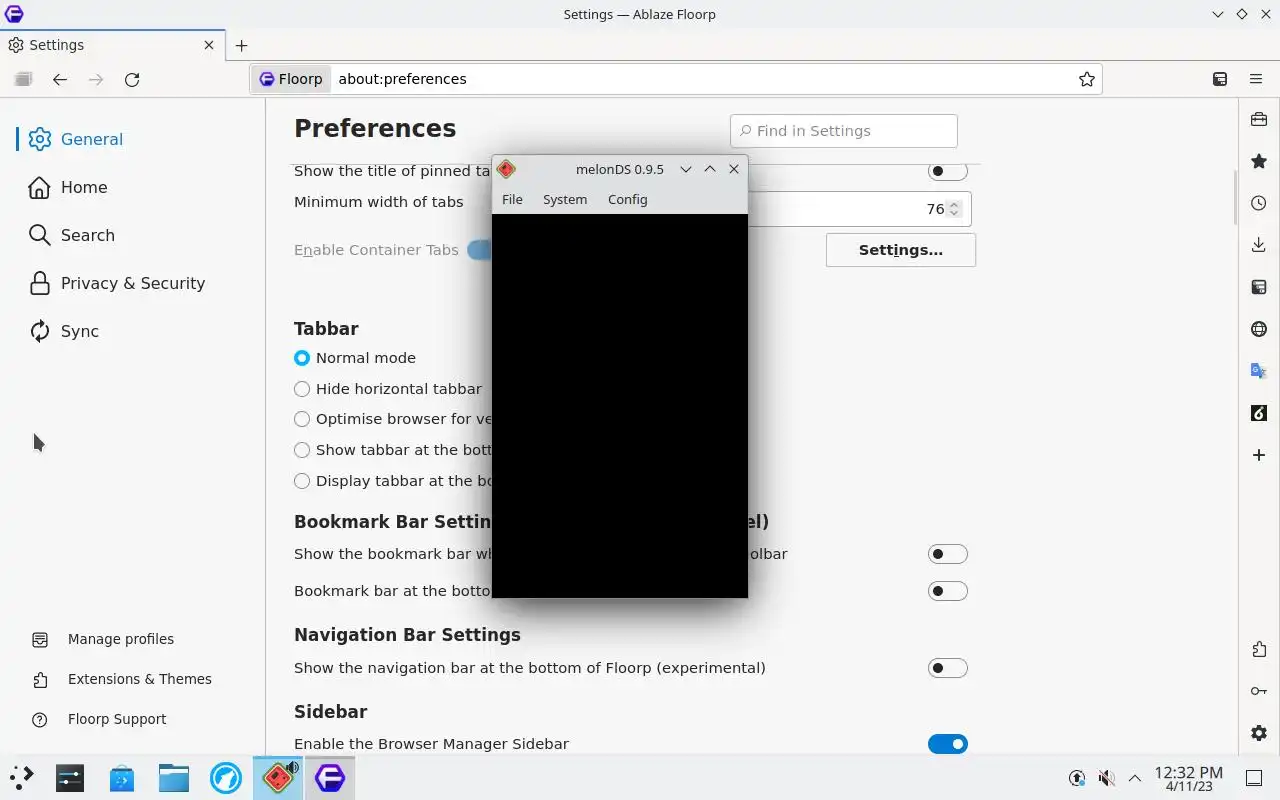This screenshot has height=800, width=1280.
Task: Select 'Optimise browser for vertical tabs' radio
Action: pos(302,420)
